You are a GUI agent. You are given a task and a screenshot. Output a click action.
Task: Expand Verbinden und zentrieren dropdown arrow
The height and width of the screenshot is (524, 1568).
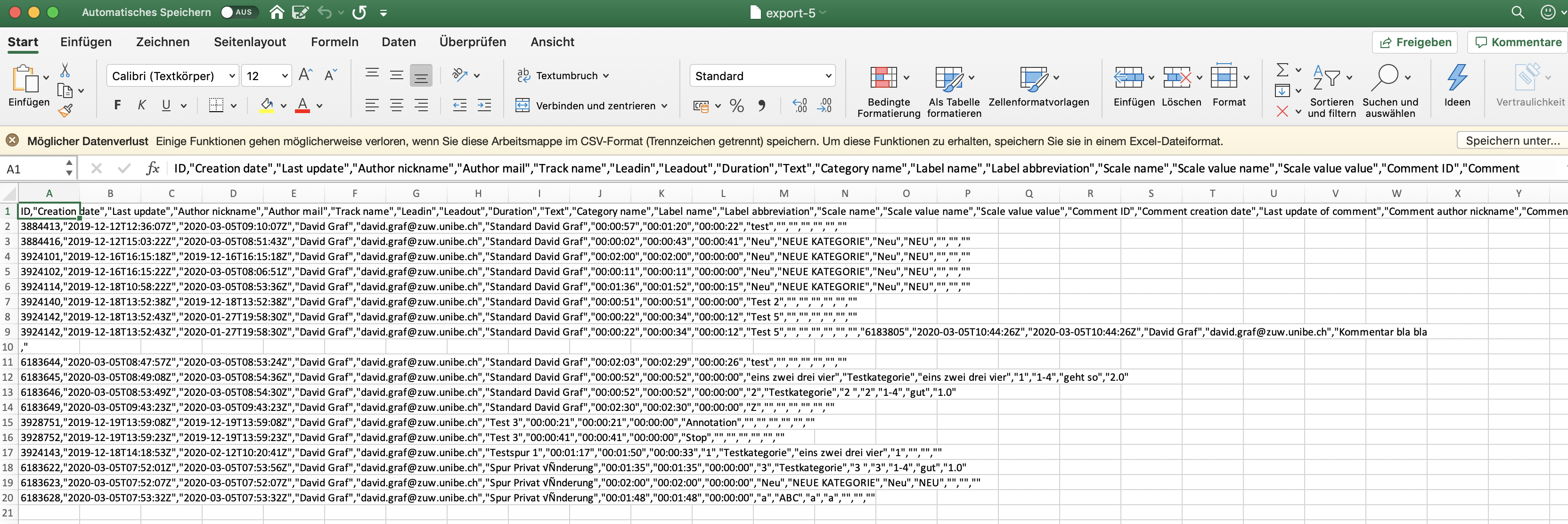664,106
